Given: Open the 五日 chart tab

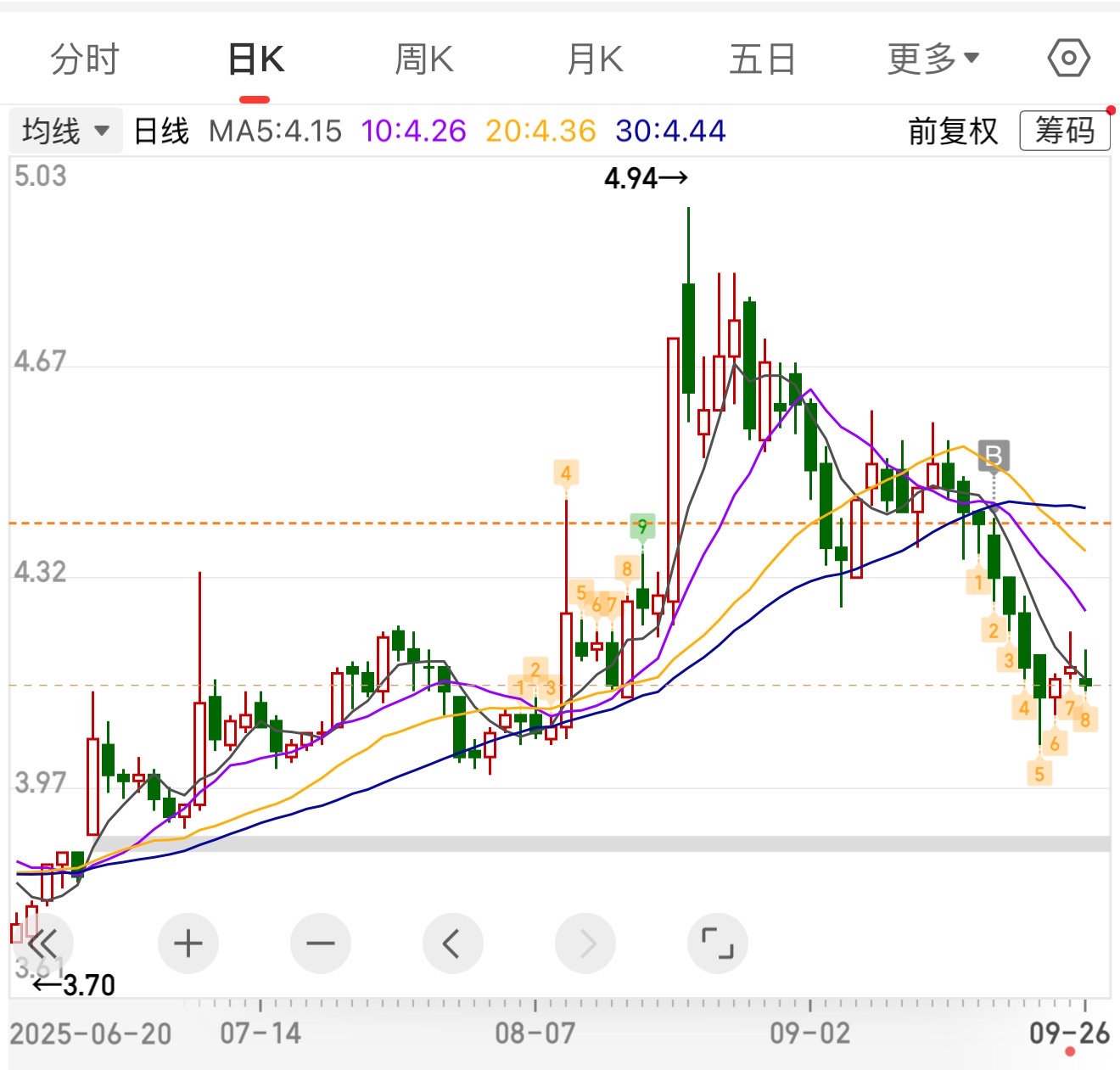Looking at the screenshot, I should [x=762, y=59].
